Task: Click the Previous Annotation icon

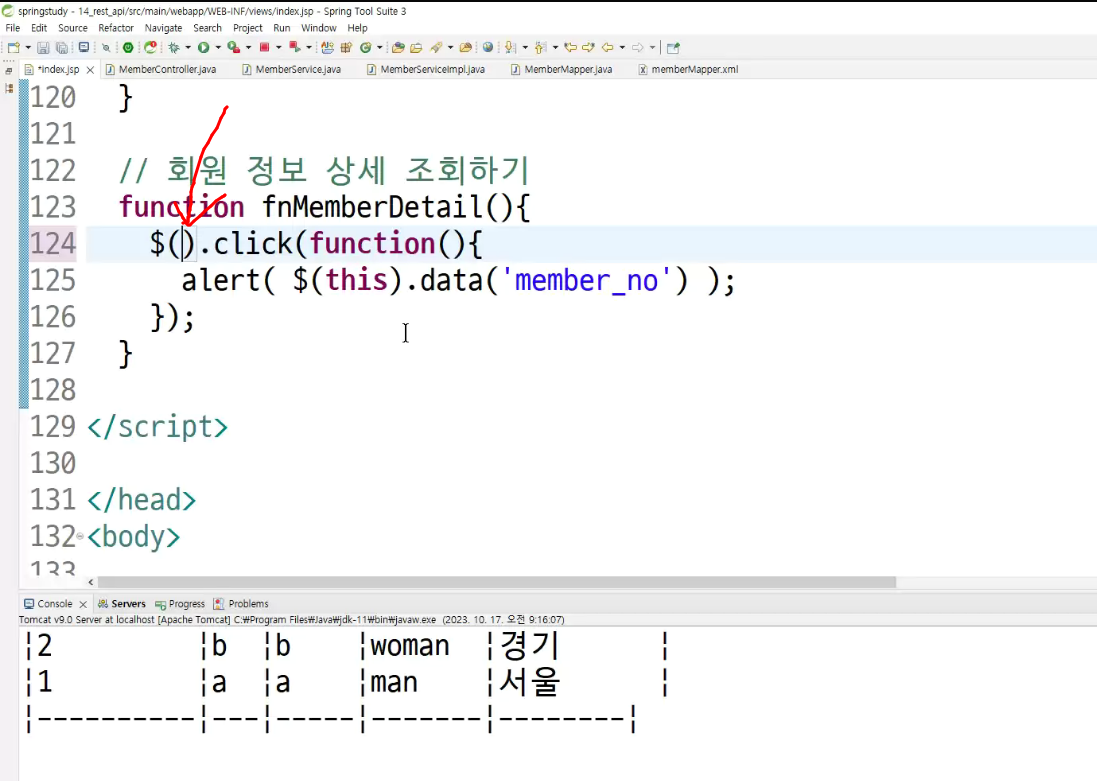Action: click(x=541, y=48)
